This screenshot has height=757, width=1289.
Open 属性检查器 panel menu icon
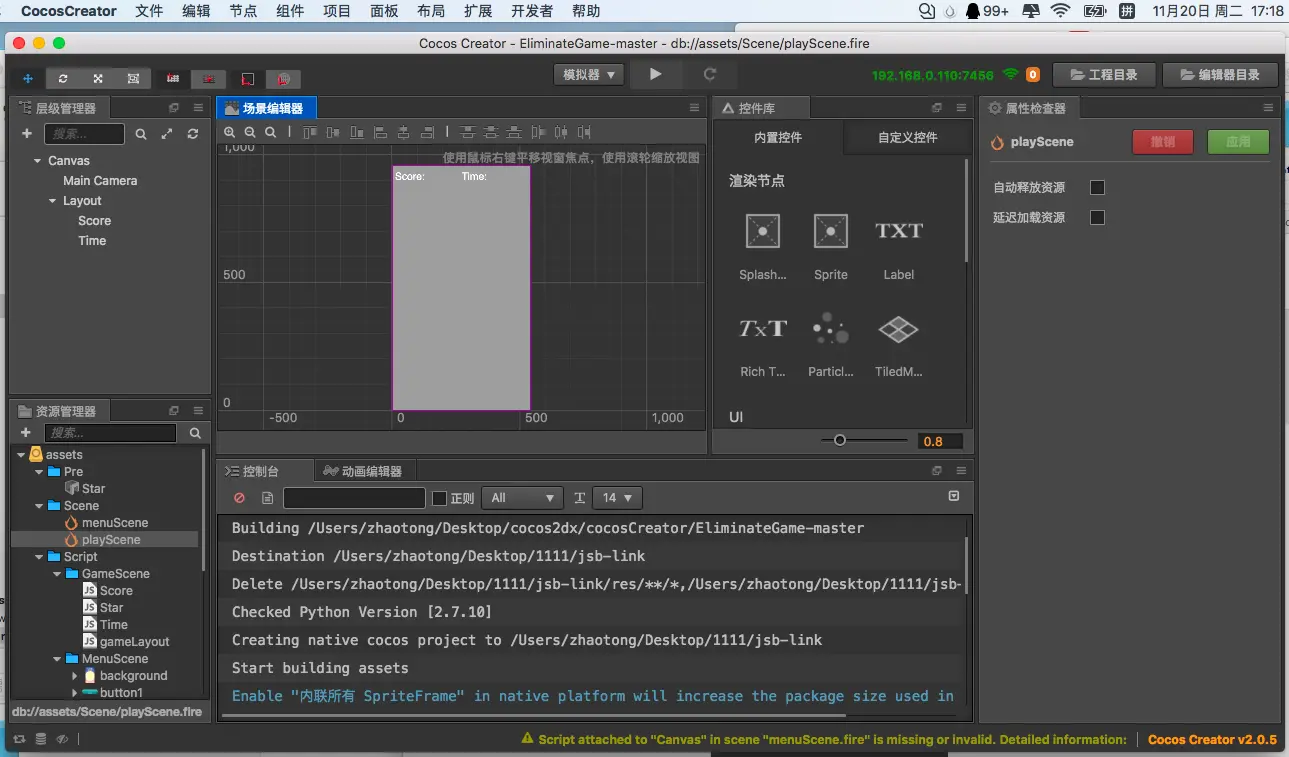[x=1269, y=108]
